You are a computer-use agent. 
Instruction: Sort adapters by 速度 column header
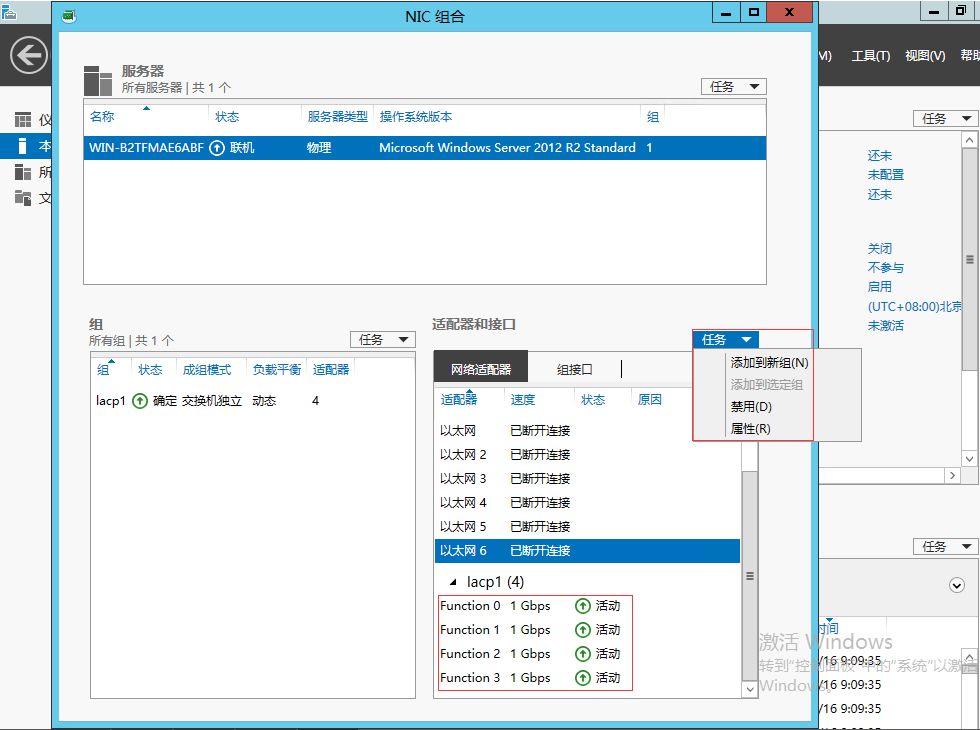[522, 400]
